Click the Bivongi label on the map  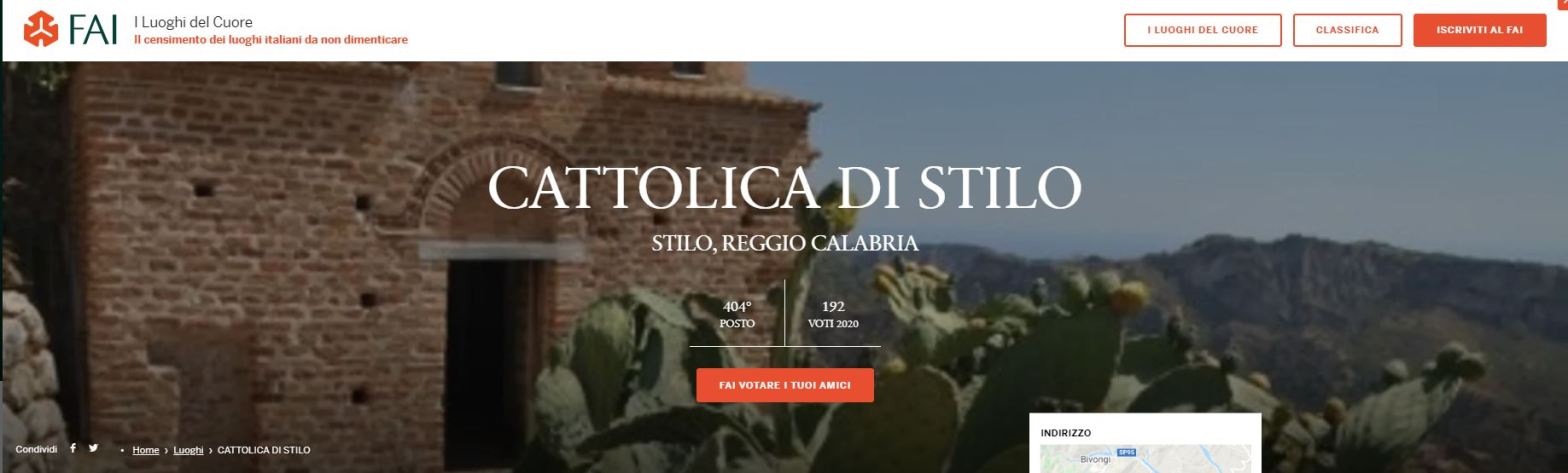1095,460
